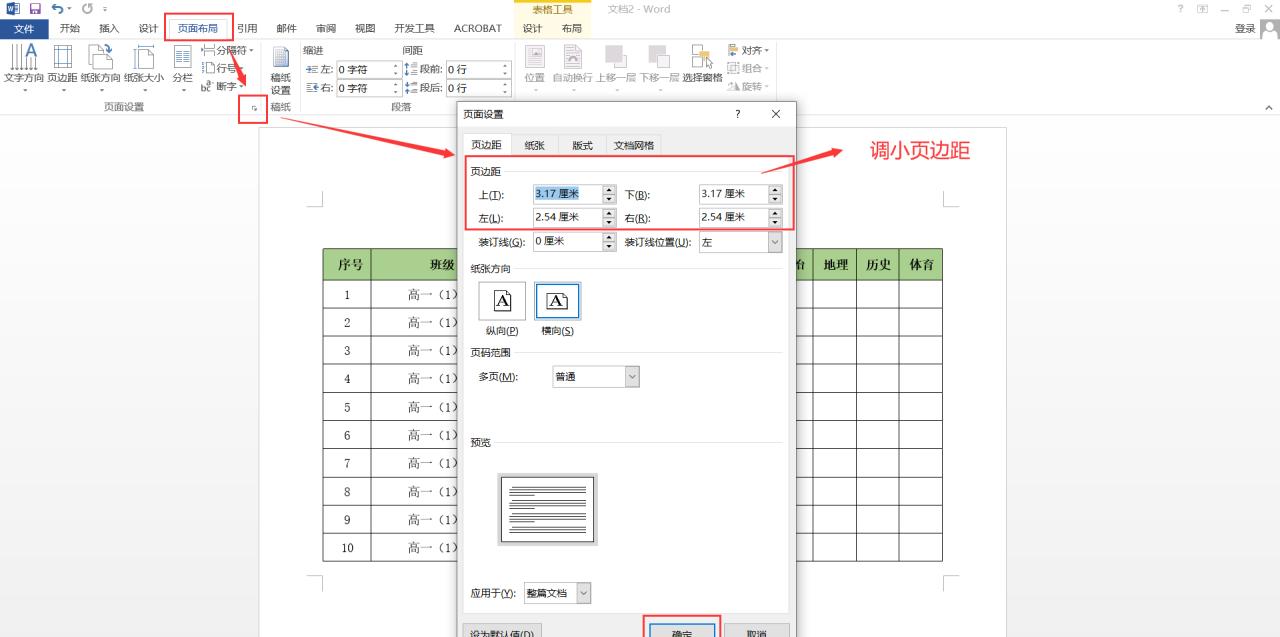Open the File (文件) tab
This screenshot has width=1280, height=637.
(24, 28)
